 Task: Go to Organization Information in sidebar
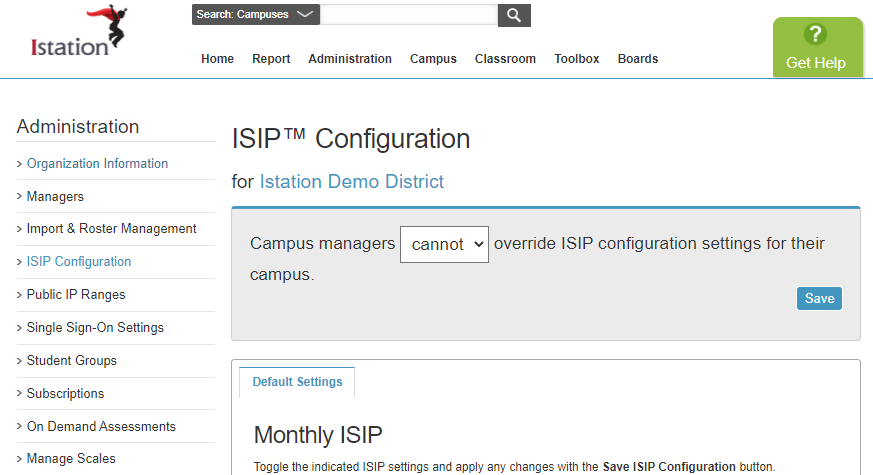(x=97, y=164)
